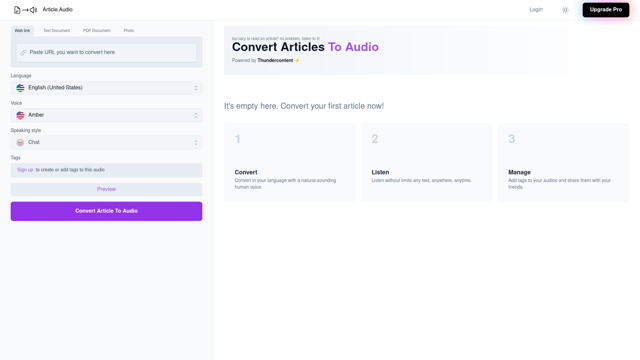
Task: Click the Sign up link in Tags
Action: pyautogui.click(x=25, y=170)
